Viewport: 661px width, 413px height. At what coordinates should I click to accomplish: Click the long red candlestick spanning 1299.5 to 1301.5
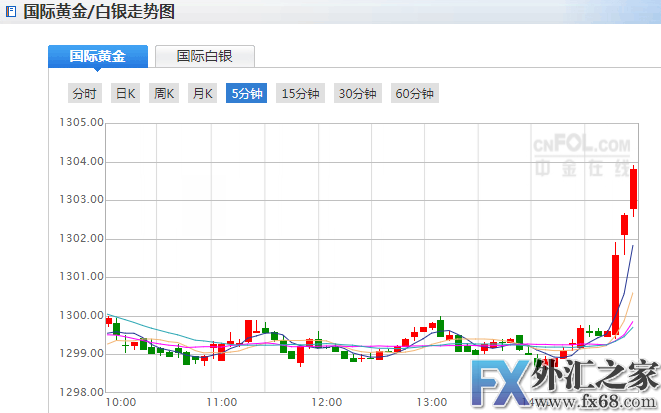(615, 295)
